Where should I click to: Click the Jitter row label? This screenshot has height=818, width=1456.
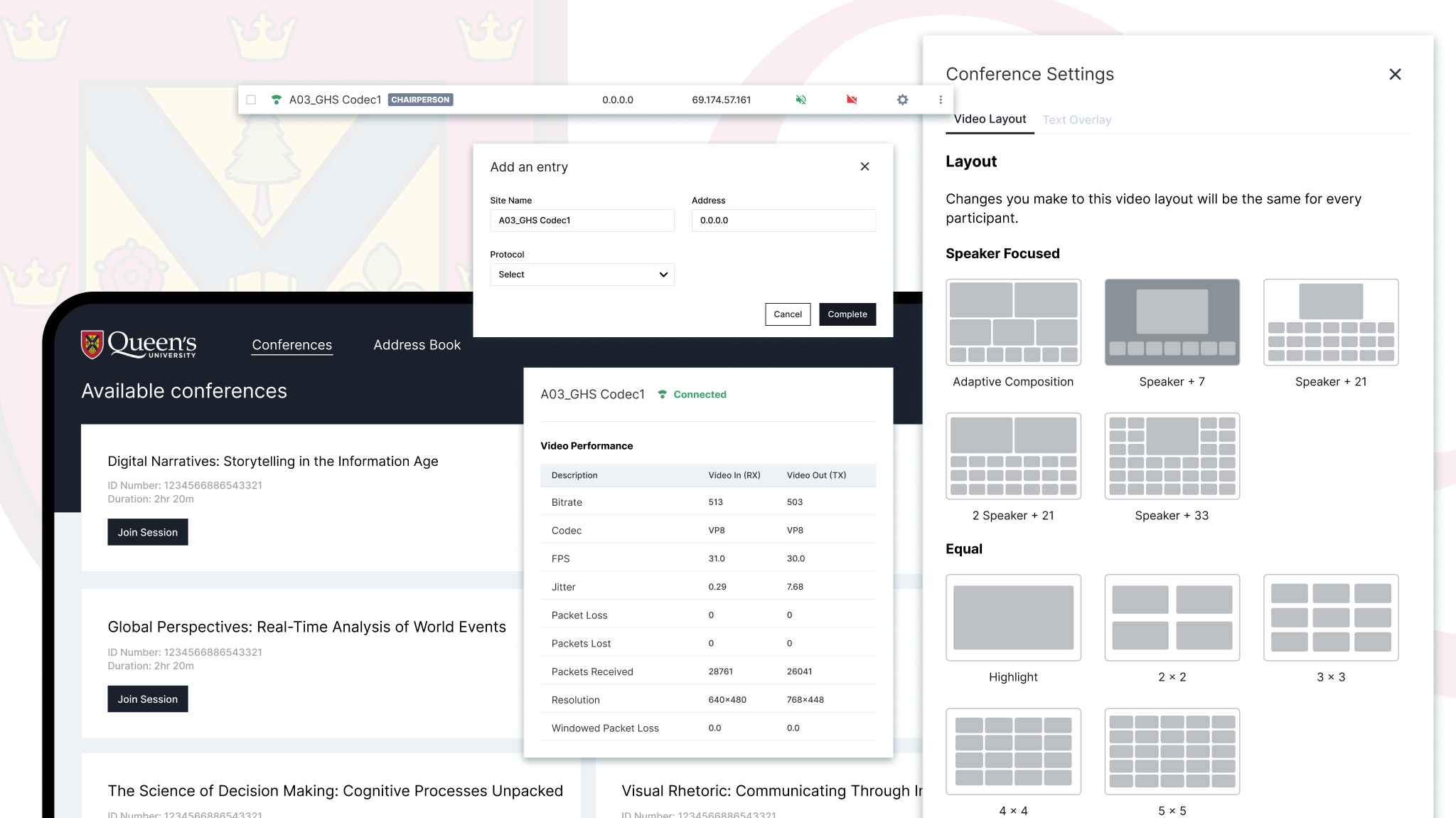[x=564, y=587]
